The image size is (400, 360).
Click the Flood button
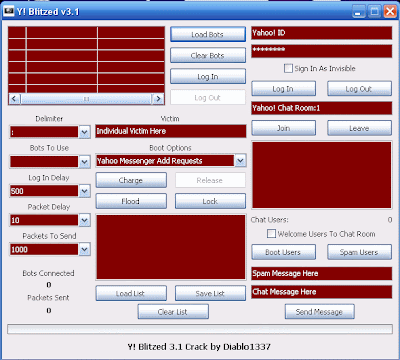[131, 201]
